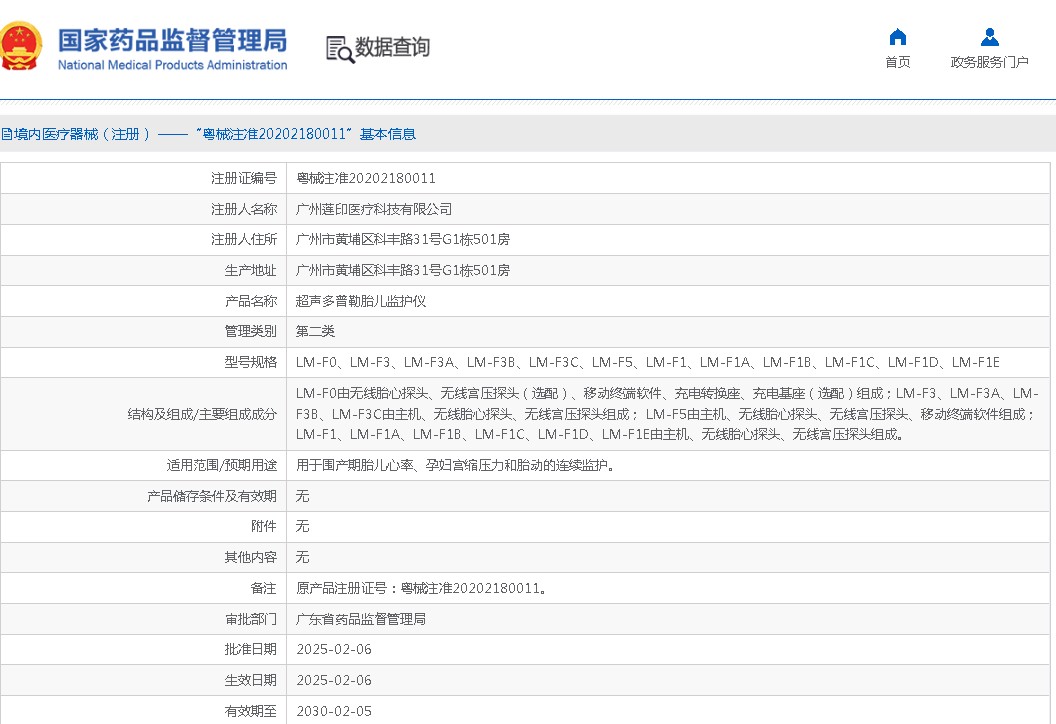Click the 结构及组成/主要组成成分 label
Image resolution: width=1056 pixels, height=724 pixels.
click(x=202, y=414)
